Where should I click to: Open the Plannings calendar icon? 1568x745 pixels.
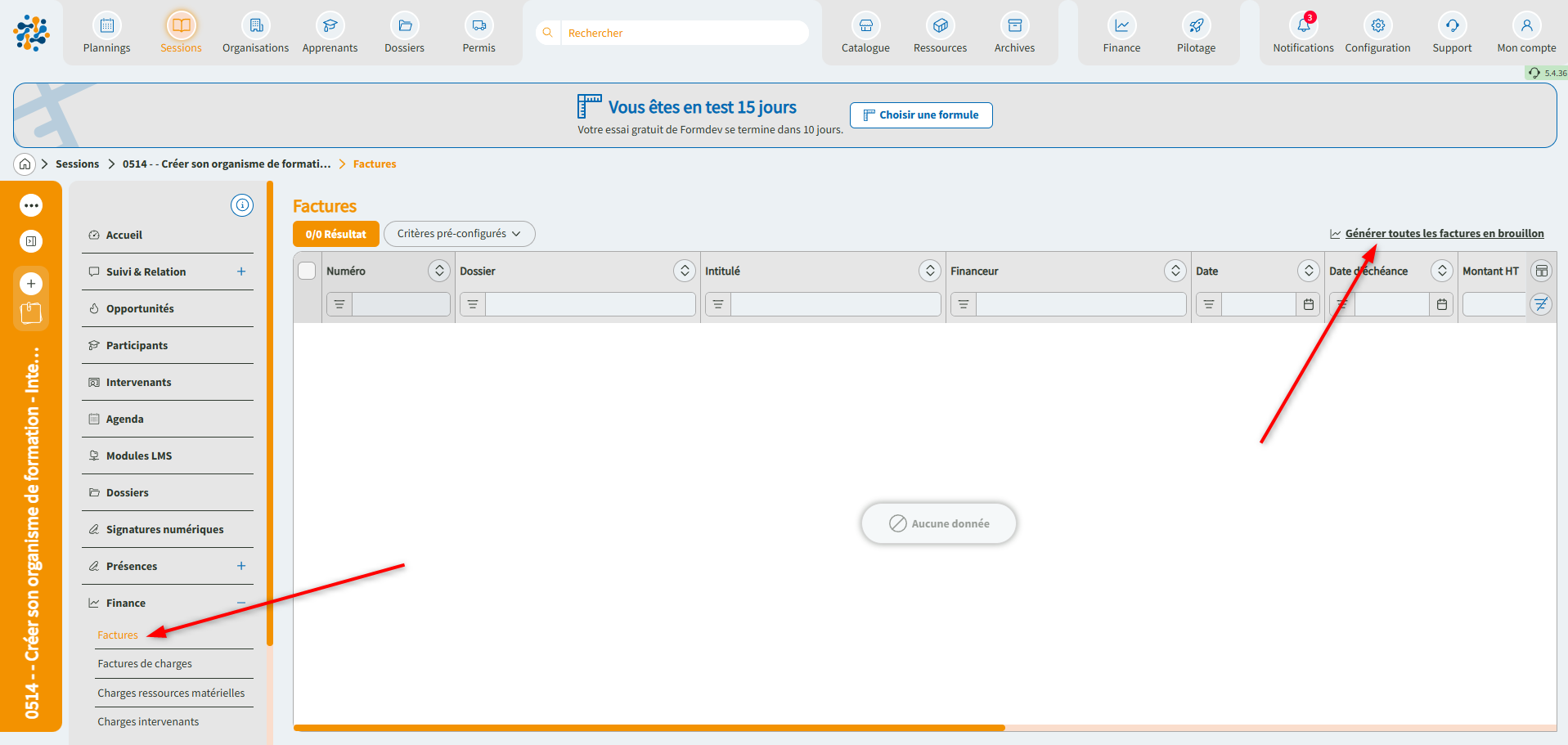click(x=106, y=26)
